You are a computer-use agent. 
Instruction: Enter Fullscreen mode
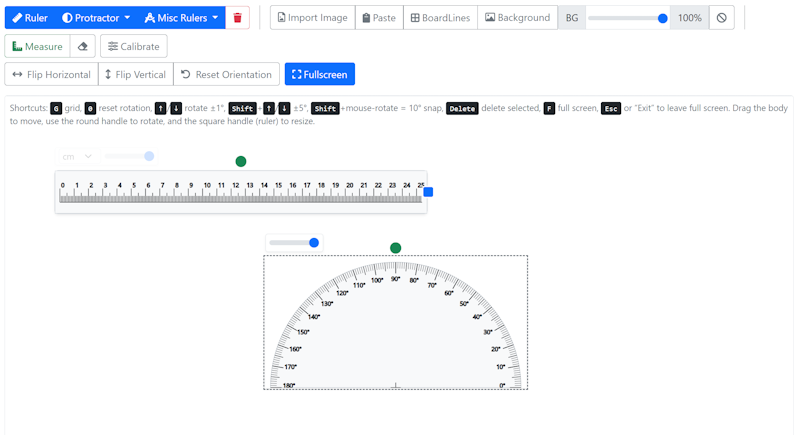(x=319, y=75)
